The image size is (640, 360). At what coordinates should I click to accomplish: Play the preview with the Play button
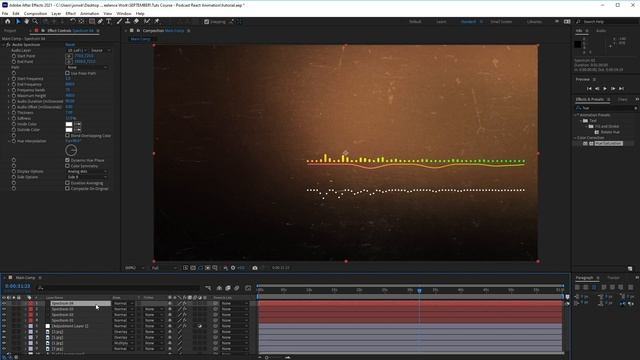click(605, 89)
